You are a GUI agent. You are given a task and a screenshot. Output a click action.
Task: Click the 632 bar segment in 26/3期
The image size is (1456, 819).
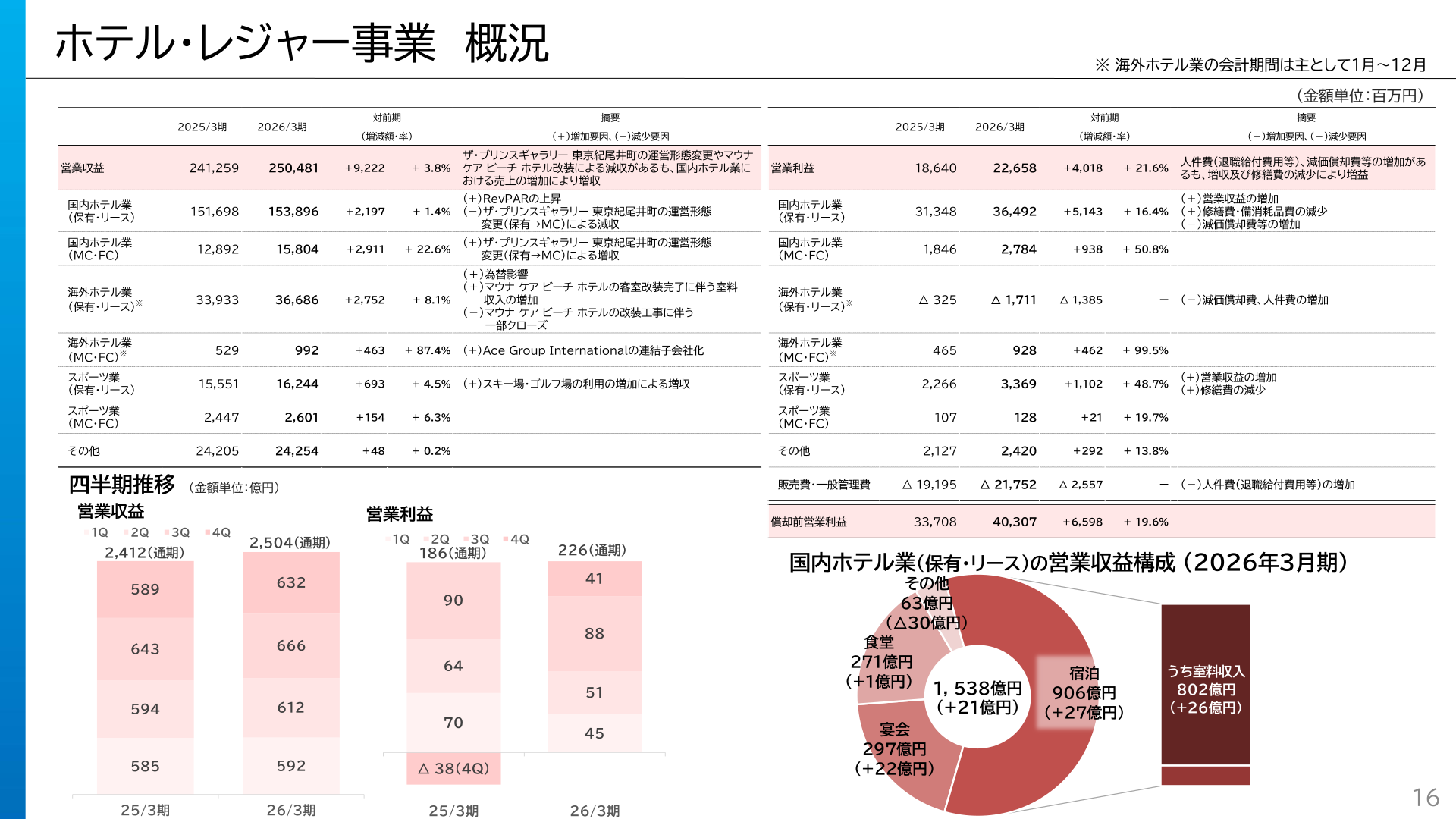pyautogui.click(x=291, y=582)
